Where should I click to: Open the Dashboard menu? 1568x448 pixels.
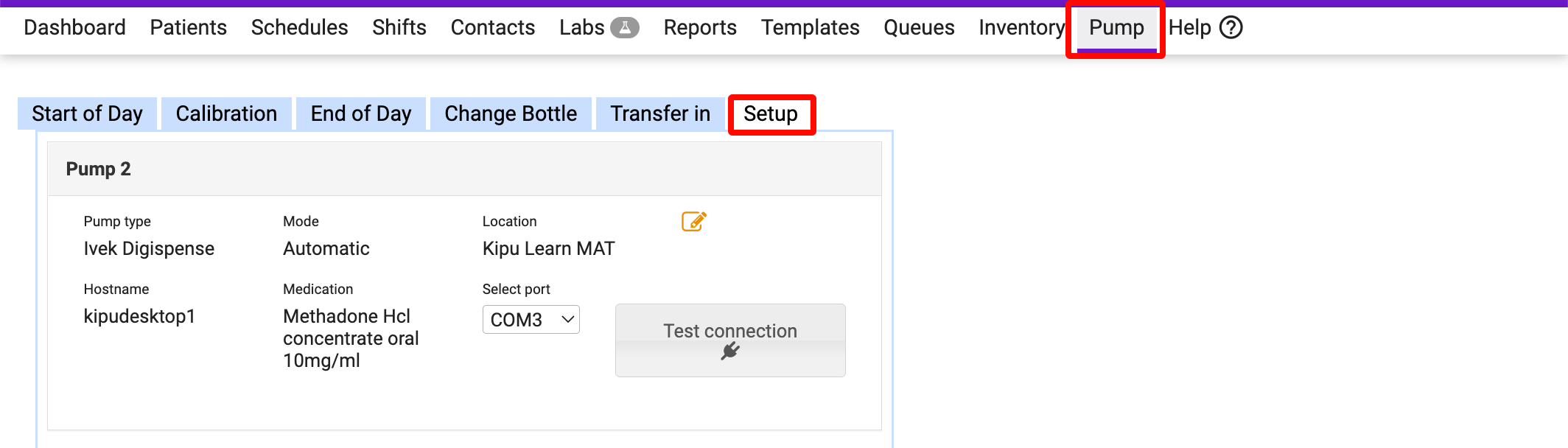(x=74, y=28)
